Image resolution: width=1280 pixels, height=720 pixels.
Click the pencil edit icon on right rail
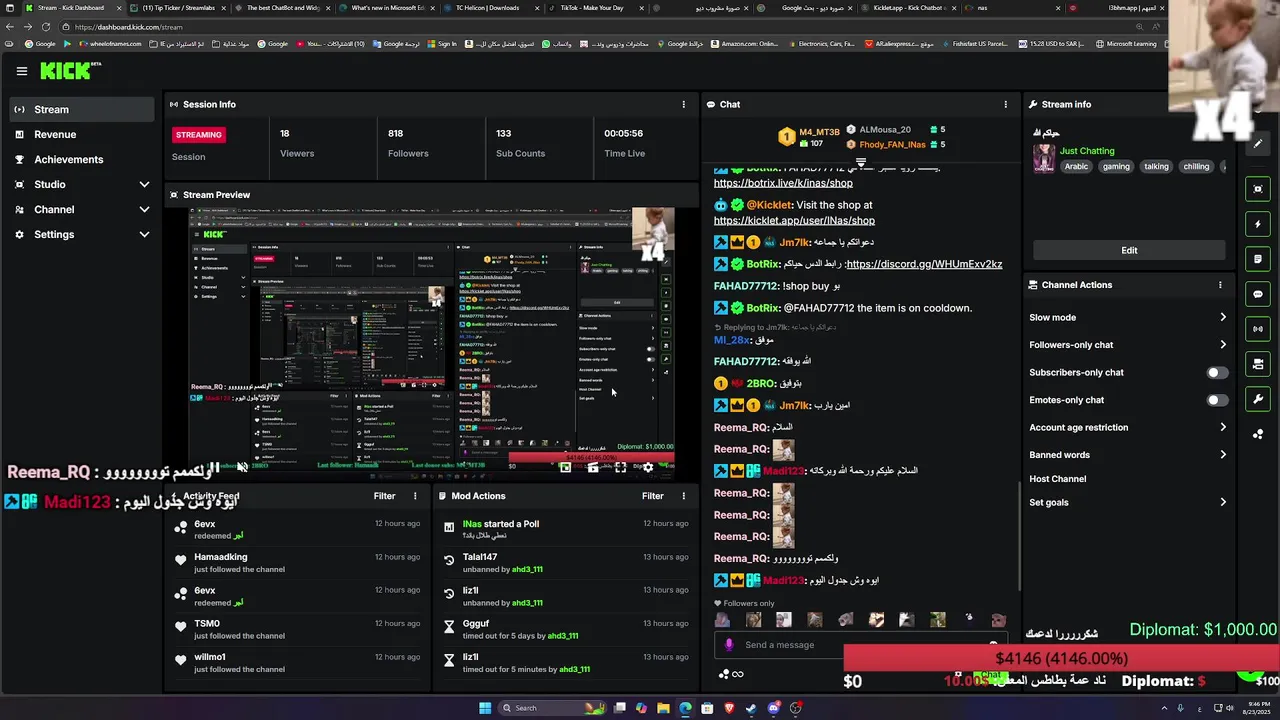(x=1258, y=143)
